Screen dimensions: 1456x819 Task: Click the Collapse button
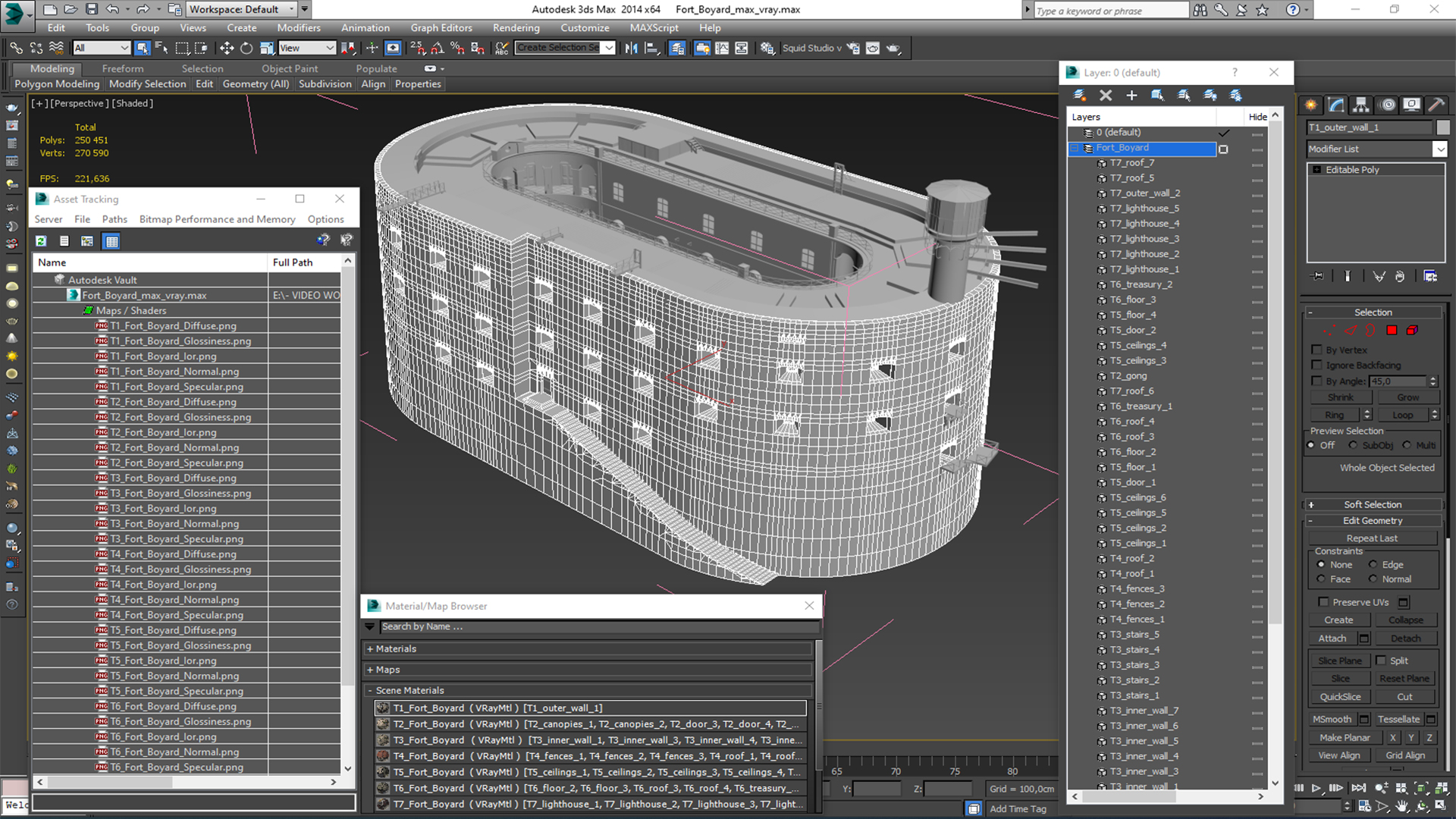tap(1405, 620)
